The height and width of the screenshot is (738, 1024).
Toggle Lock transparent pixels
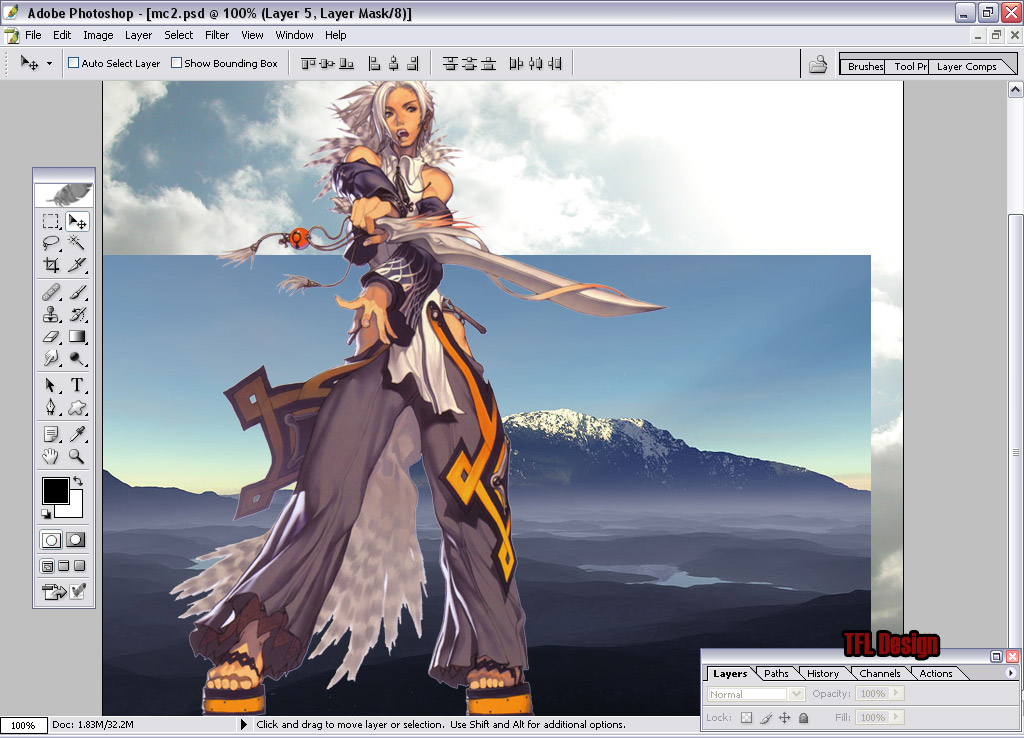point(746,718)
